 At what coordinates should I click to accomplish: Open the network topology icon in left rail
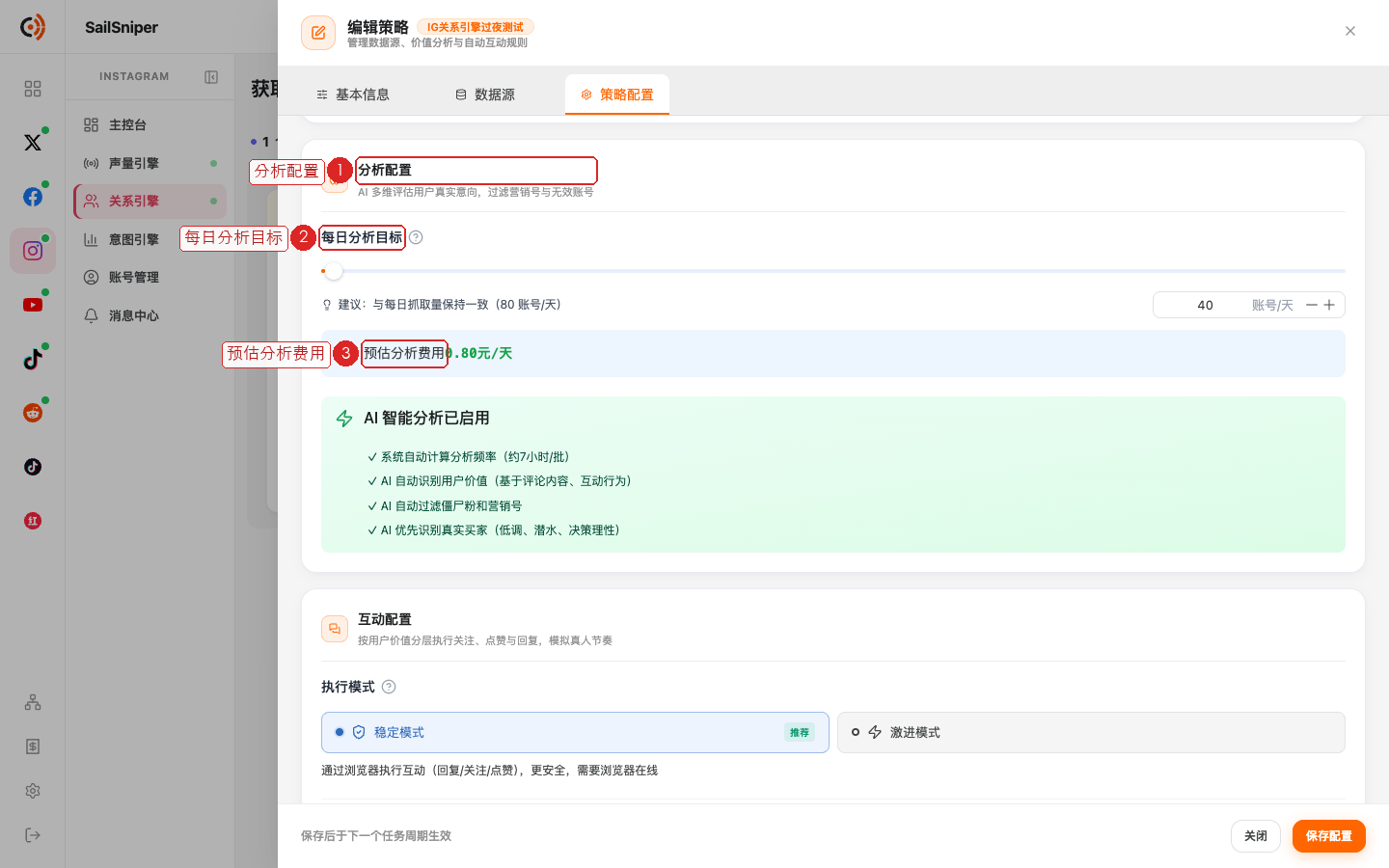point(33,702)
